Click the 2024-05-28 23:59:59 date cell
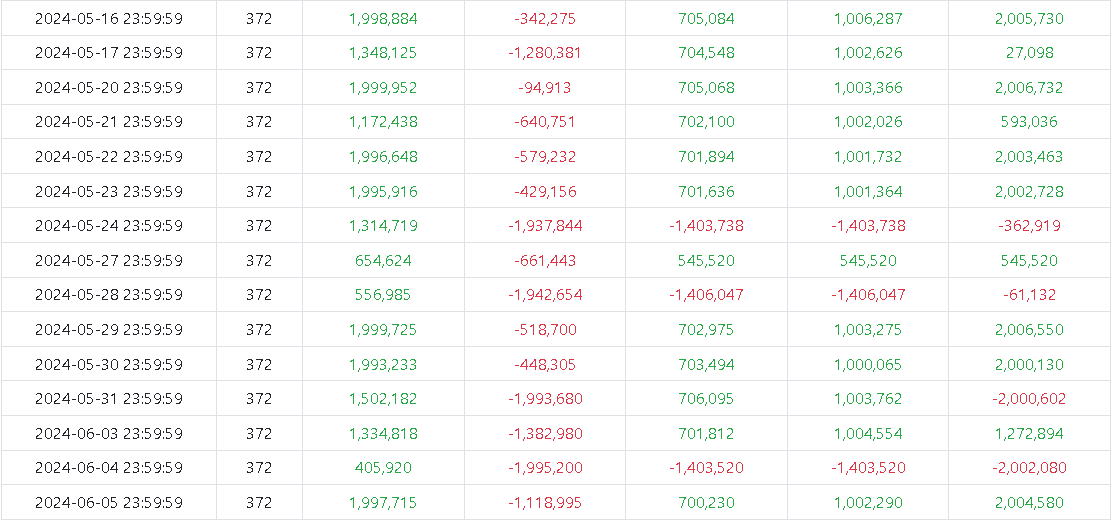This screenshot has width=1114, height=522. point(108,295)
